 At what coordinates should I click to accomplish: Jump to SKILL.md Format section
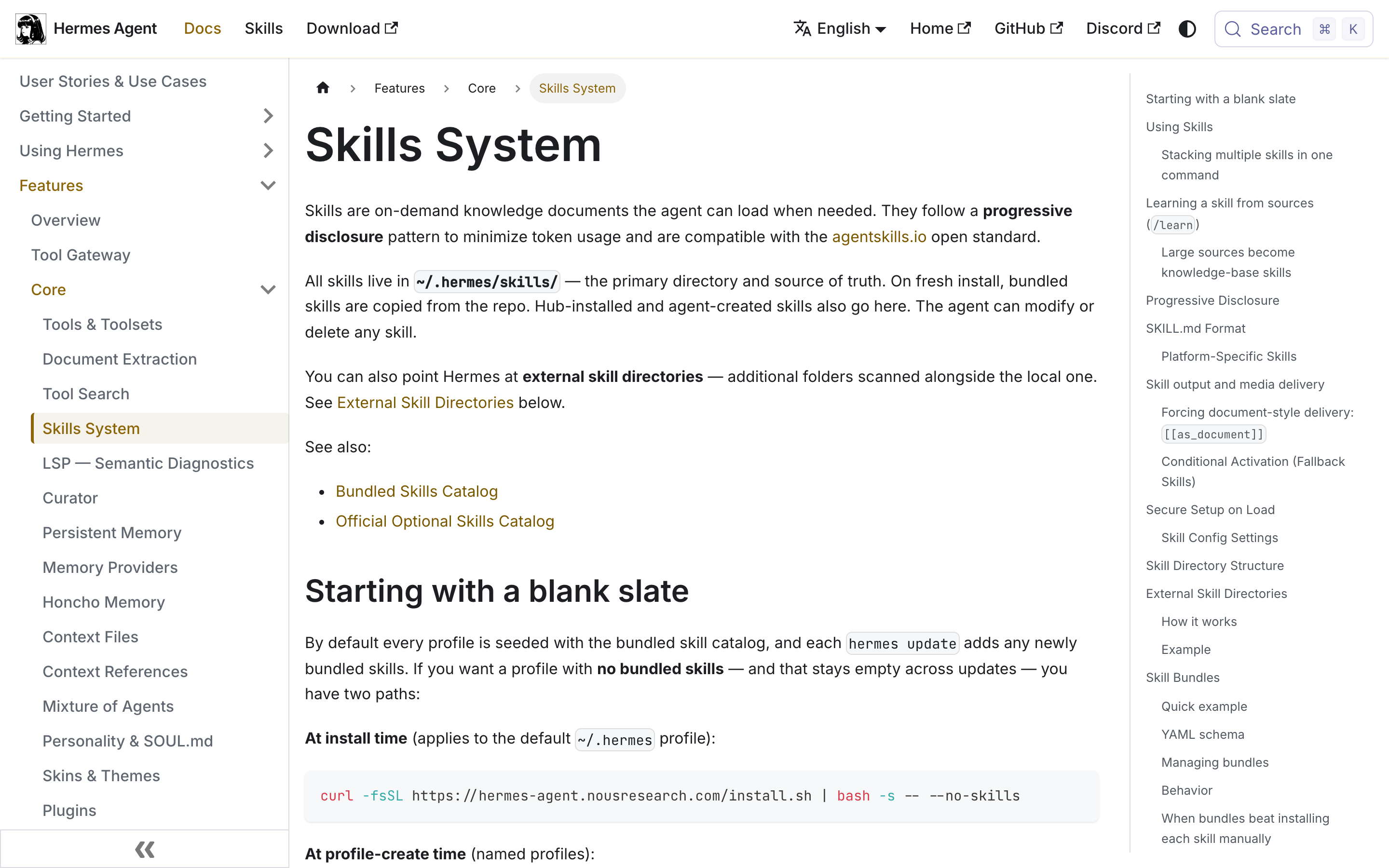click(1196, 328)
